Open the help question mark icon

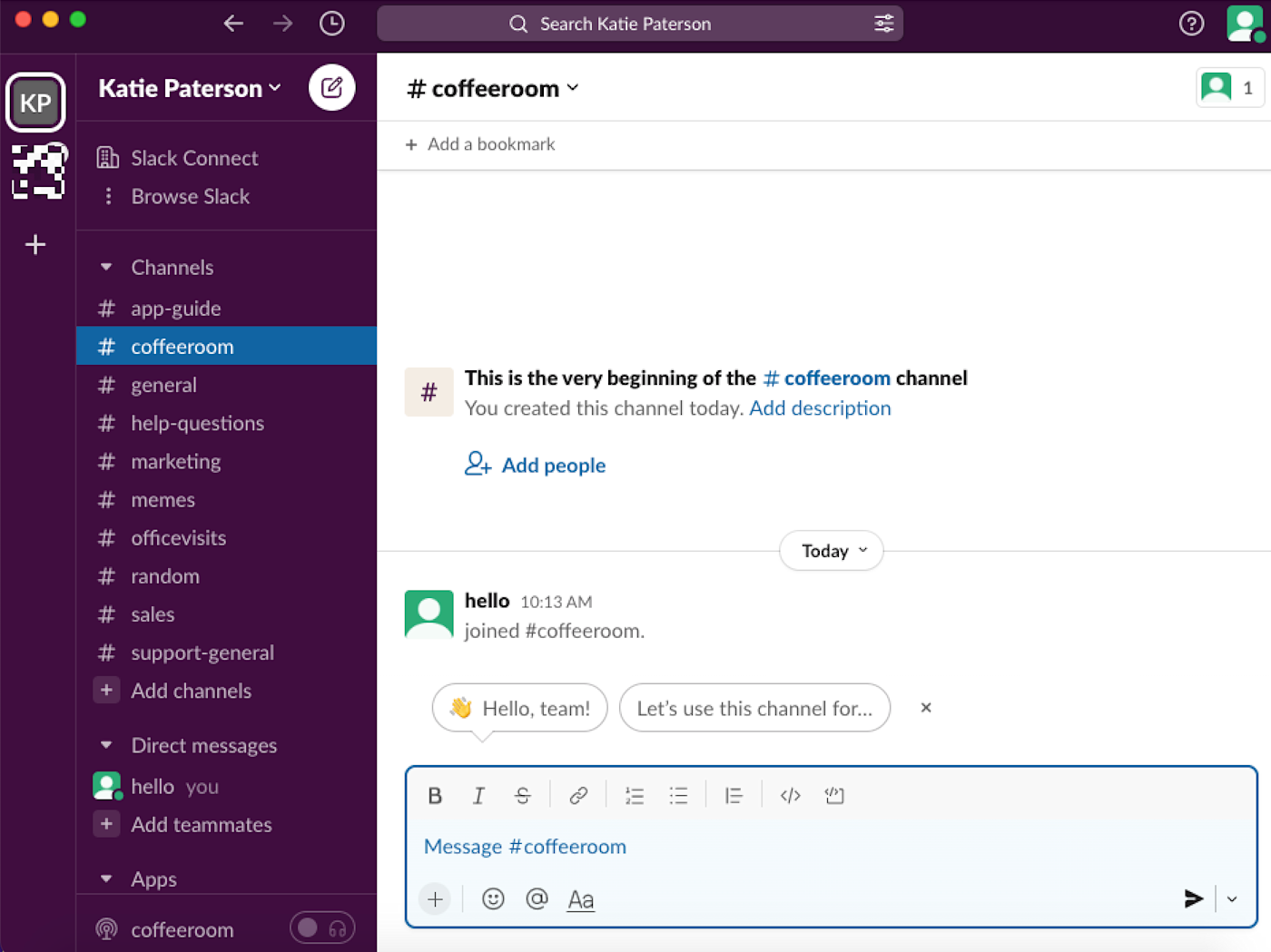point(1191,24)
